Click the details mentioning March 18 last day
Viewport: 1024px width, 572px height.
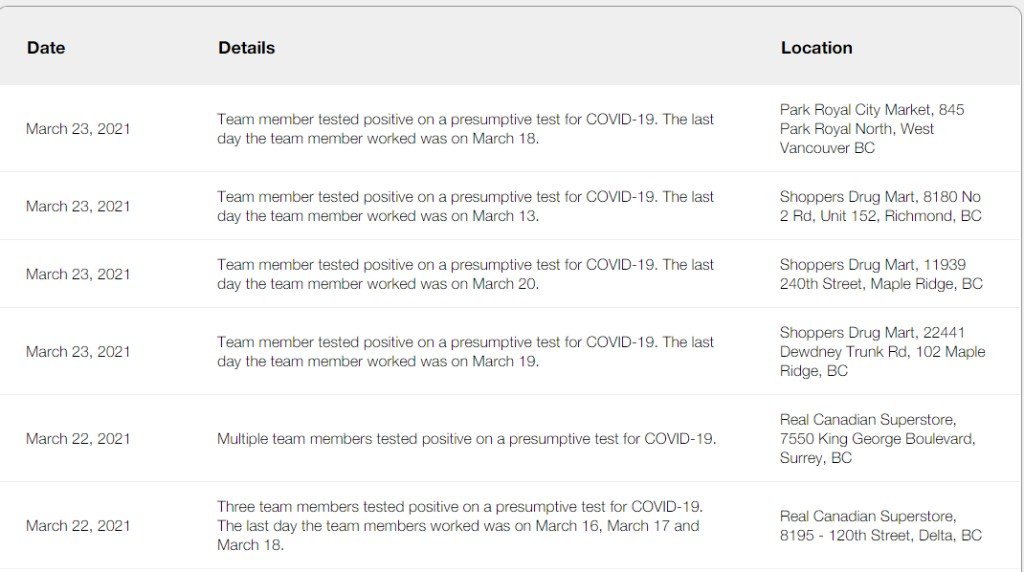pyautogui.click(x=465, y=129)
